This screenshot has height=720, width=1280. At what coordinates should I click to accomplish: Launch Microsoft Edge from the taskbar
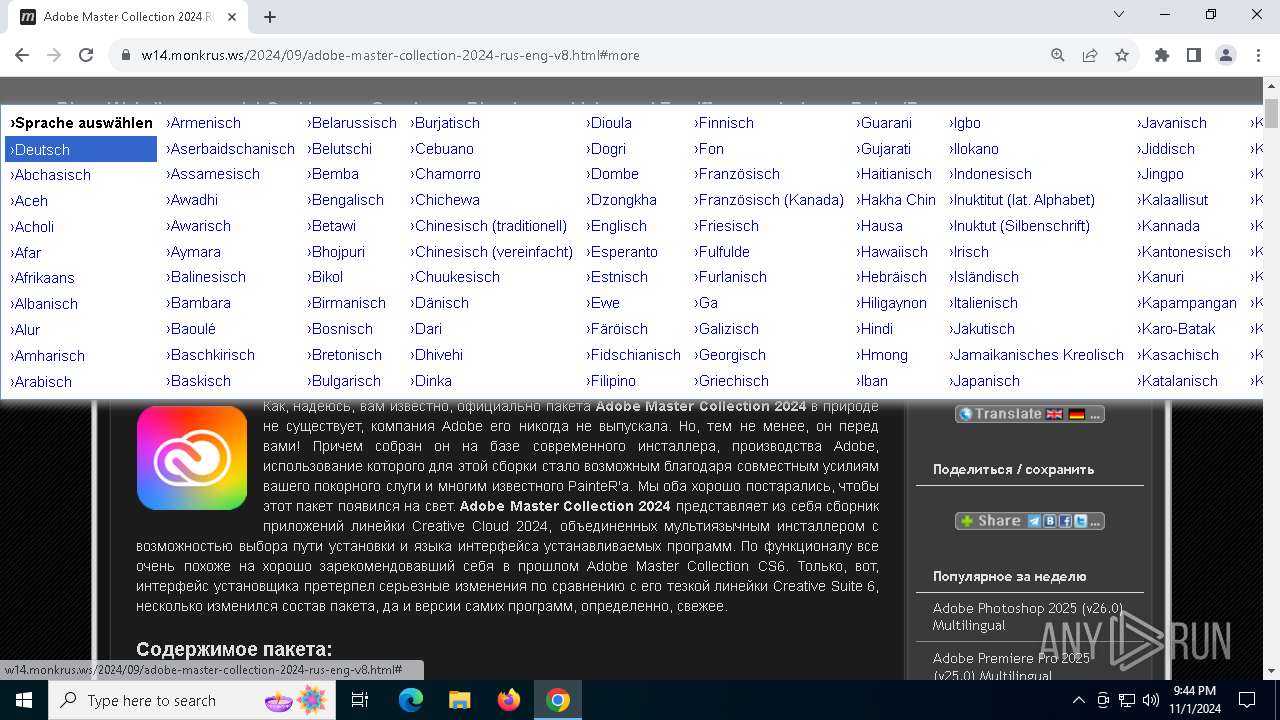pos(411,700)
